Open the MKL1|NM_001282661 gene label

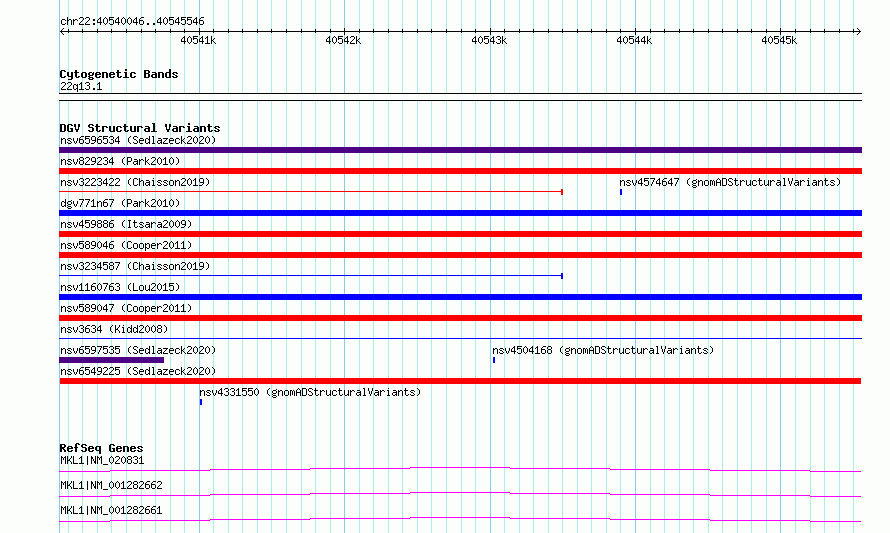111,510
